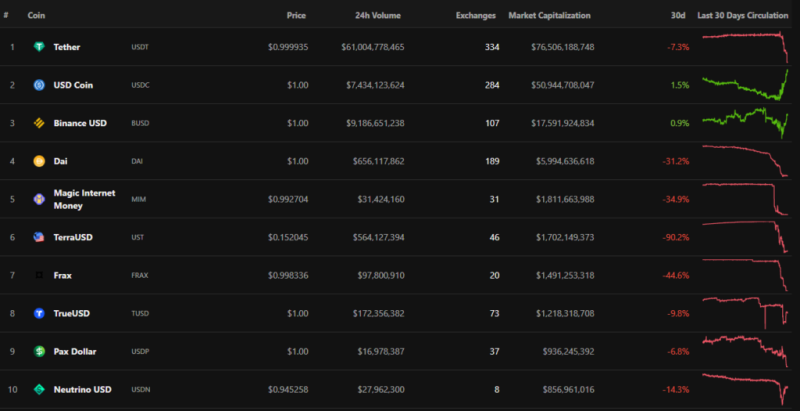Viewport: 800px width, 411px height.
Task: View USD Coin 30-day circulation chart
Action: (x=745, y=85)
